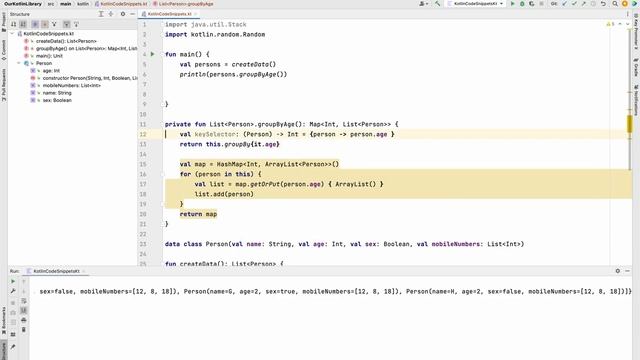This screenshot has height=360, width=640.
Task: Toggle Show Properties in Structure toolbar
Action: [x=35, y=24]
